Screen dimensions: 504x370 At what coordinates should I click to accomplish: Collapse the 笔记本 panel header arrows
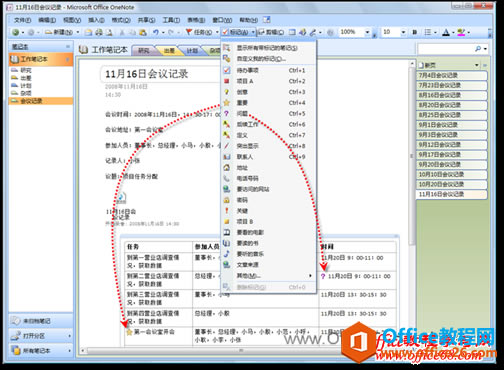coord(68,46)
